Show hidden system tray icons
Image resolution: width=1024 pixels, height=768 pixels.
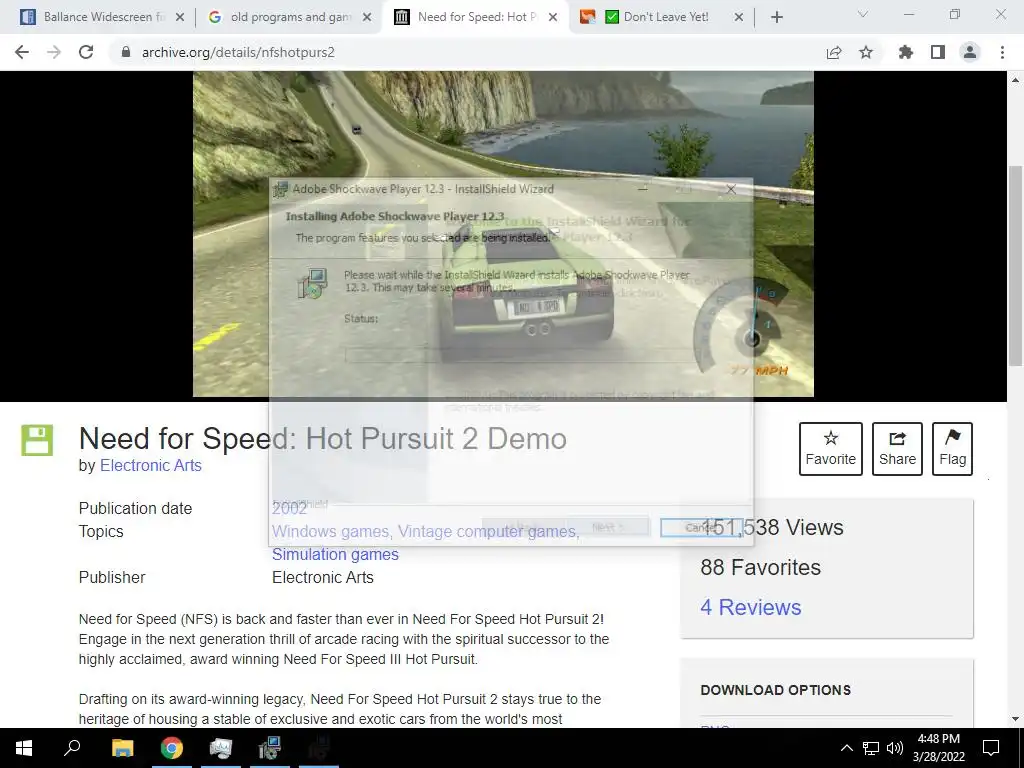pyautogui.click(x=846, y=748)
